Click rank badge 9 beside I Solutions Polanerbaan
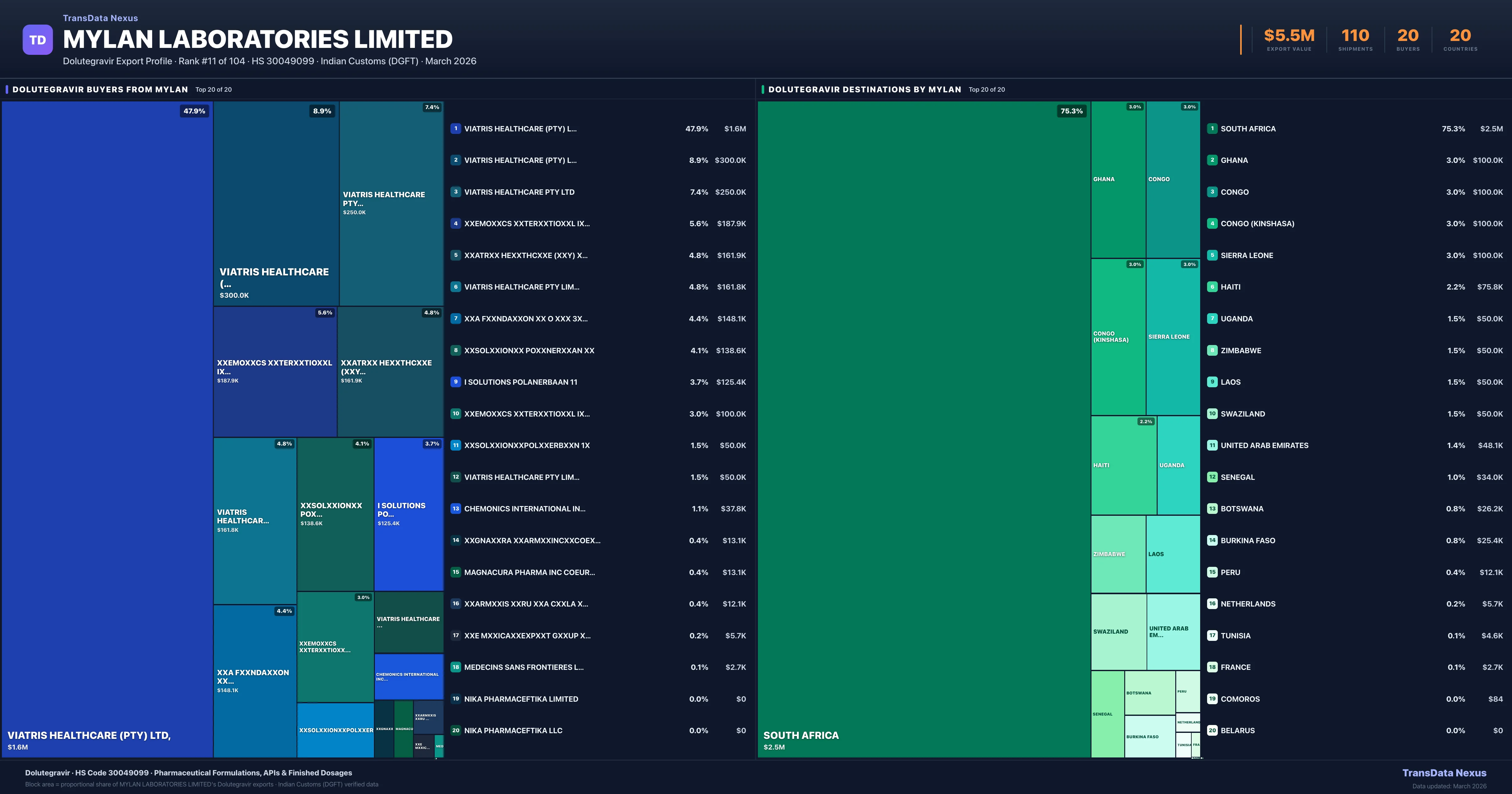1512x794 pixels. click(455, 382)
